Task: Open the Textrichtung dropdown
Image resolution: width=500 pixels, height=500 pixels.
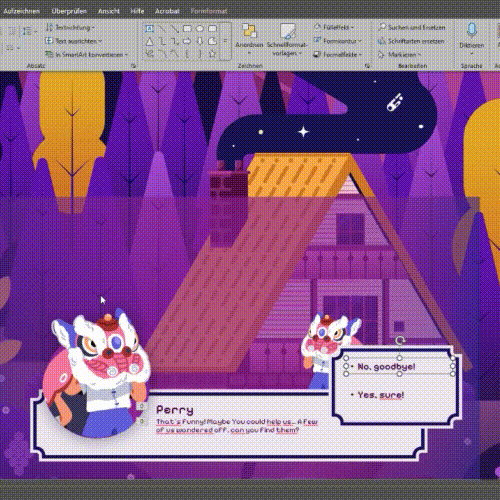Action: 70,27
